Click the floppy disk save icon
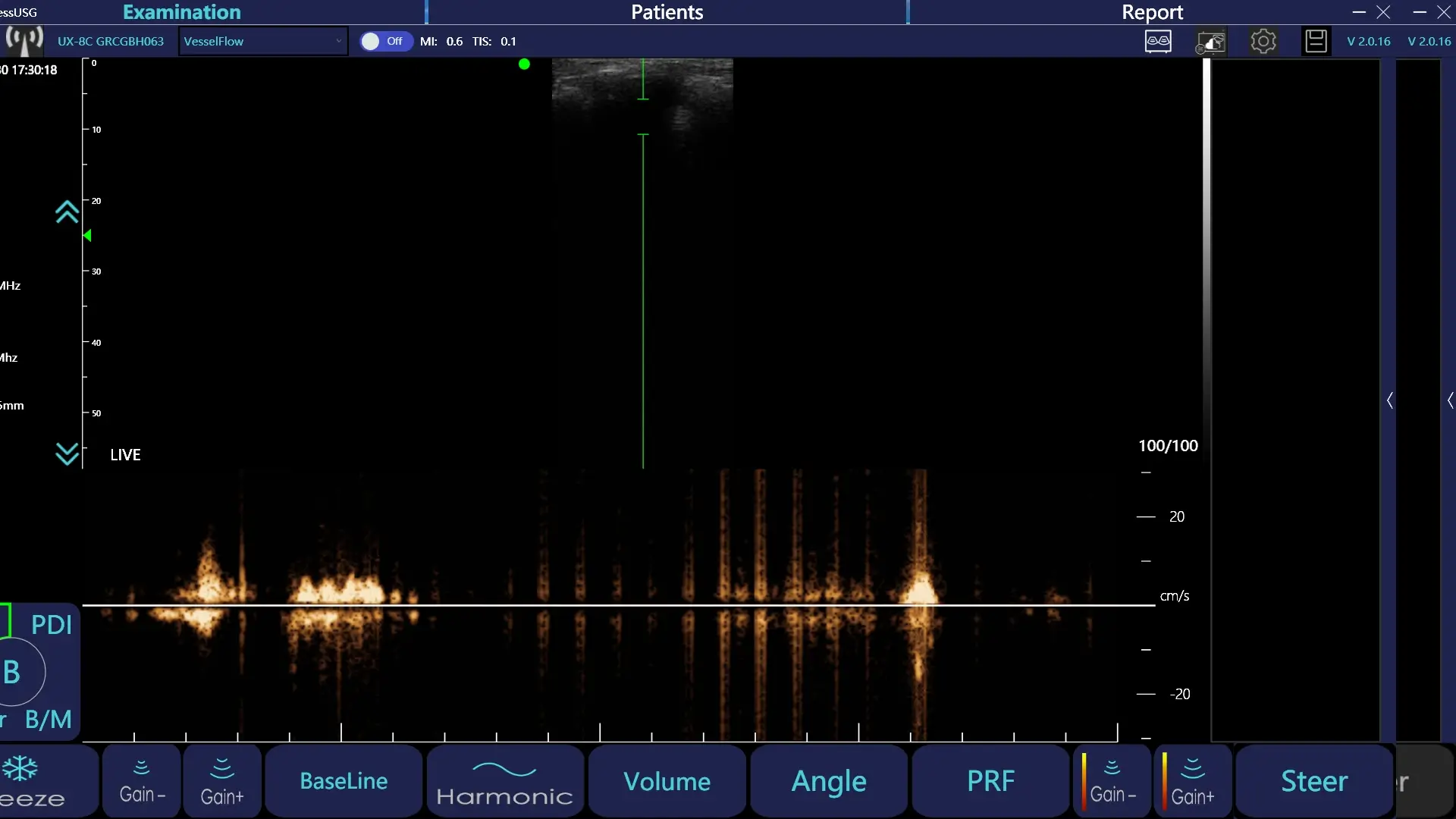This screenshot has width=1456, height=819. (x=1316, y=41)
